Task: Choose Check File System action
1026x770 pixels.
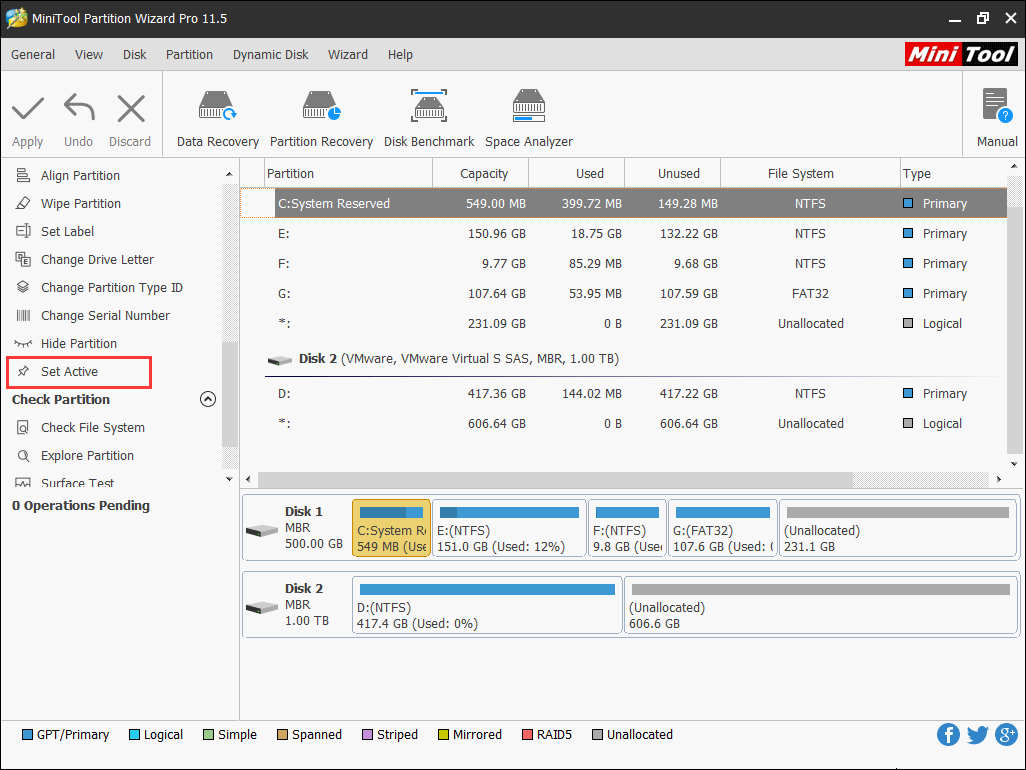Action: 93,428
